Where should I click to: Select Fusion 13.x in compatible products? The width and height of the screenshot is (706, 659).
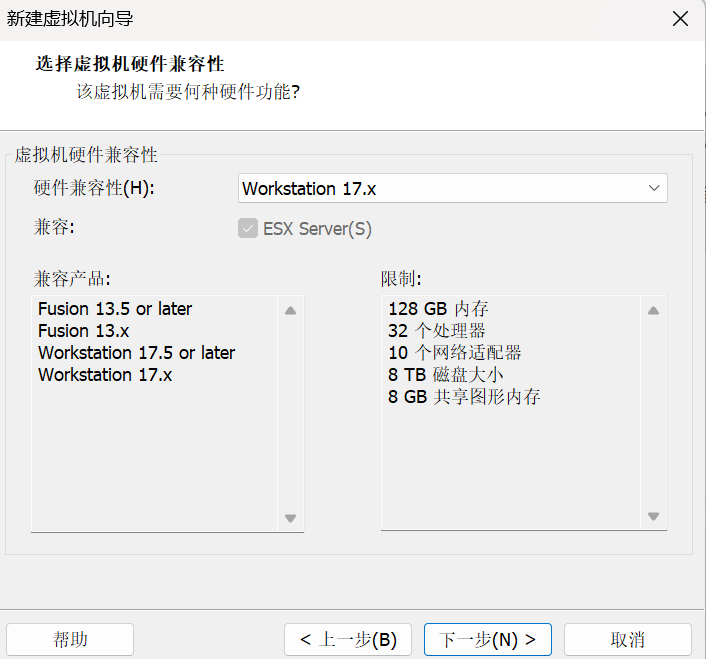pyautogui.click(x=83, y=331)
